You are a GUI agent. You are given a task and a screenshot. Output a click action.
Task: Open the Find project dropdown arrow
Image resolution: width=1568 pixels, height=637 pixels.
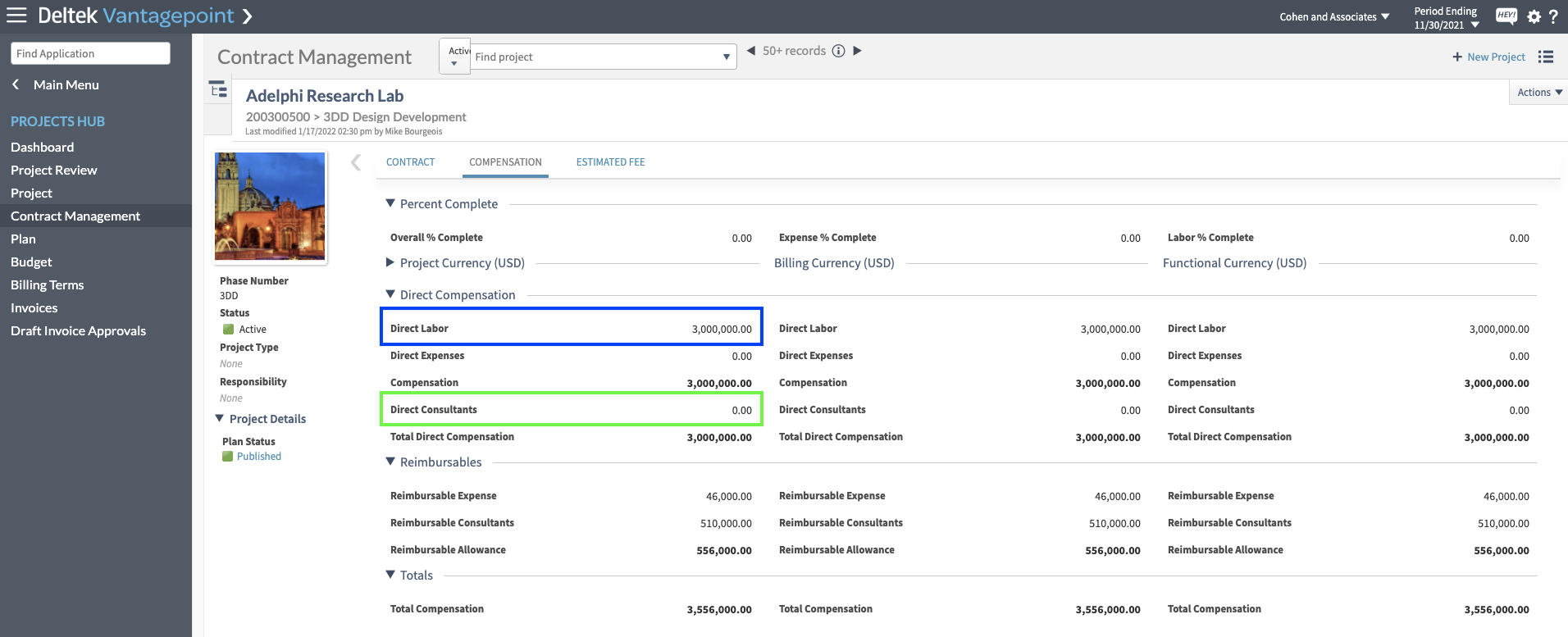point(726,57)
